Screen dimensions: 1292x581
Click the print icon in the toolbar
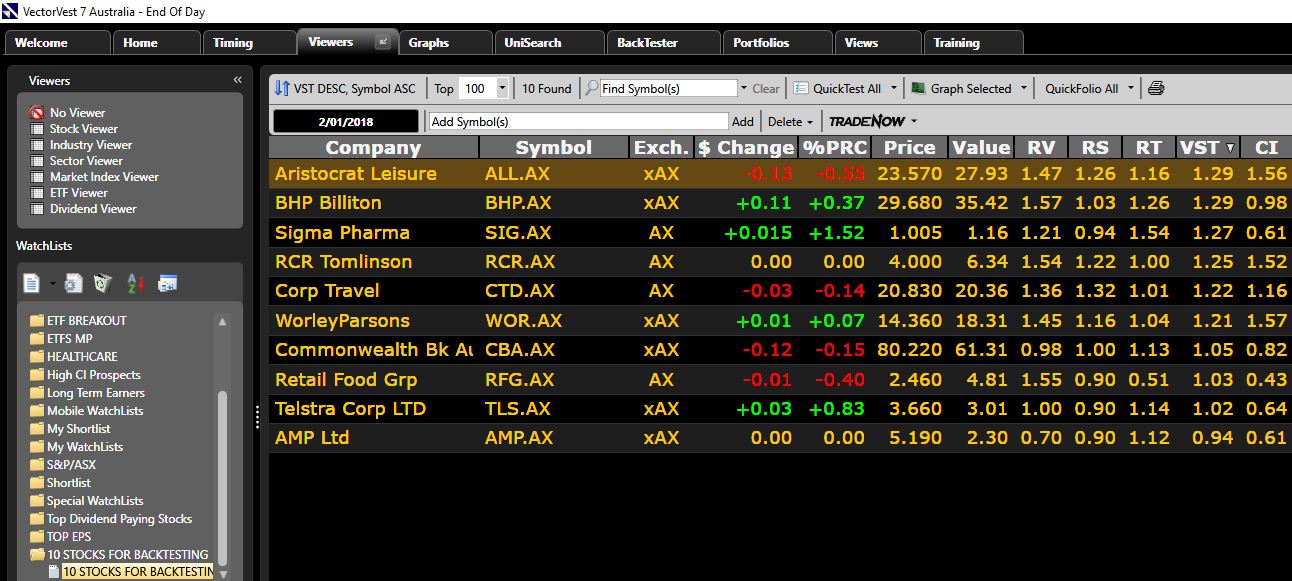(x=1156, y=88)
